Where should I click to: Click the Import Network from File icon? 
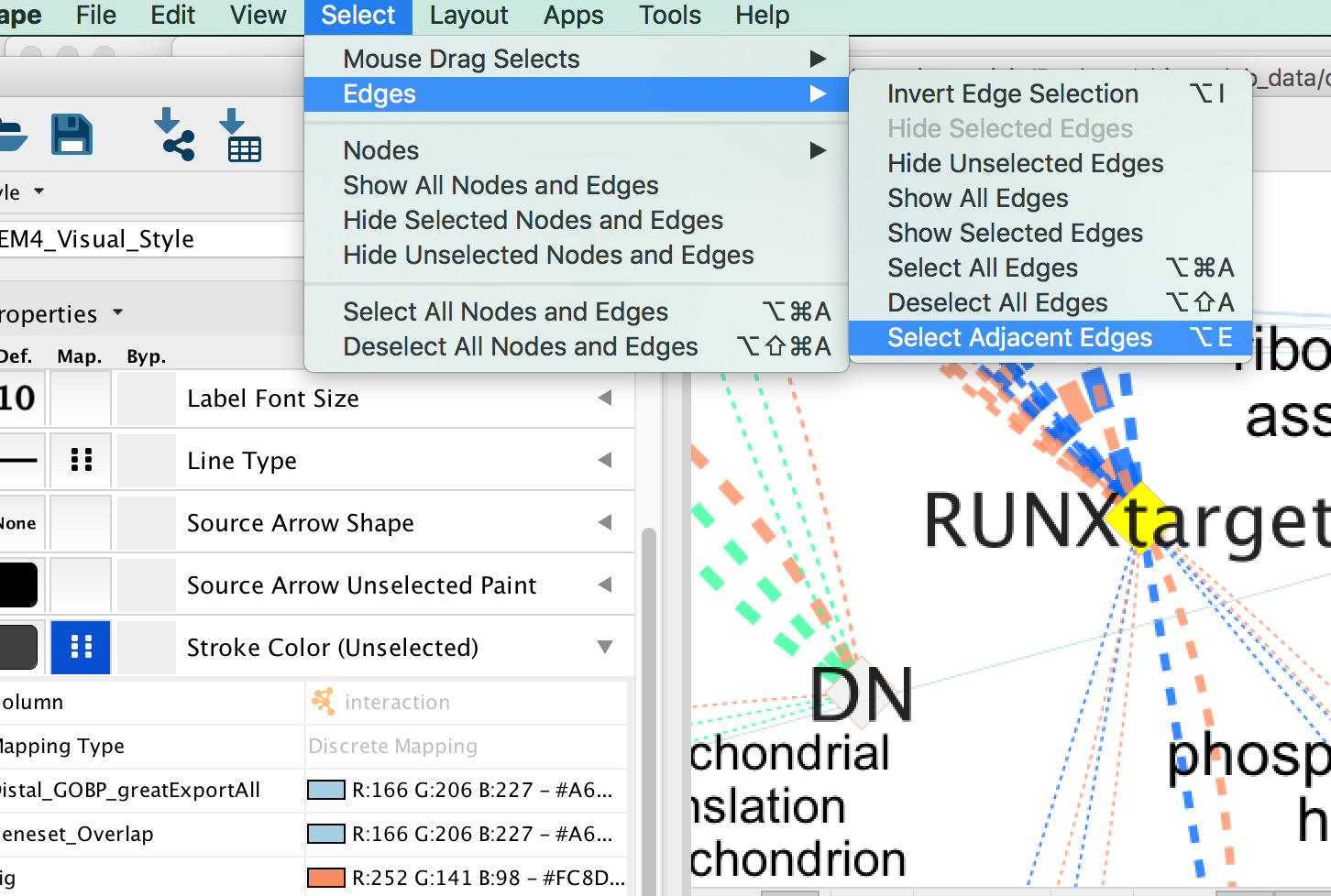tap(173, 135)
